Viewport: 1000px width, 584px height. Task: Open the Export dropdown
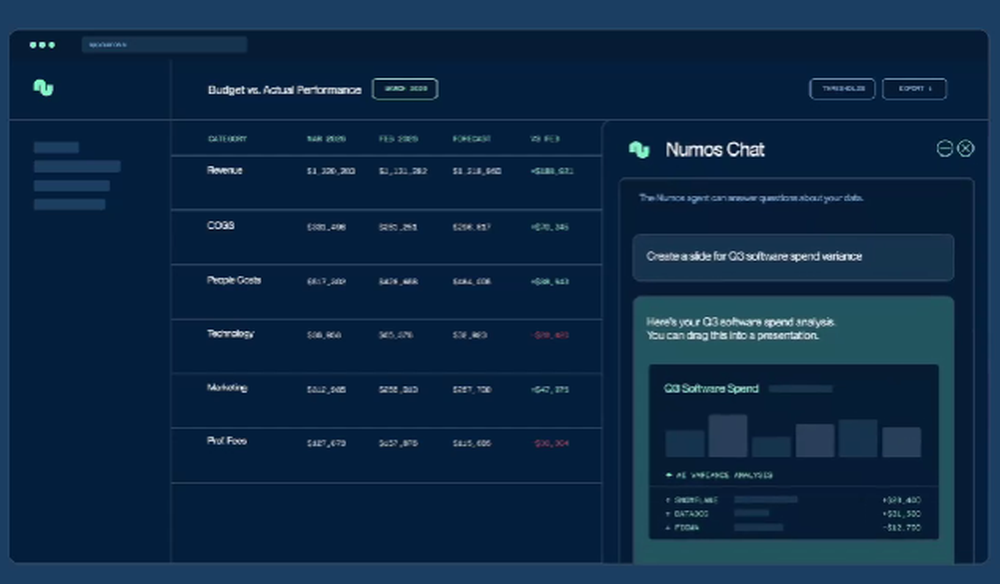[x=914, y=88]
